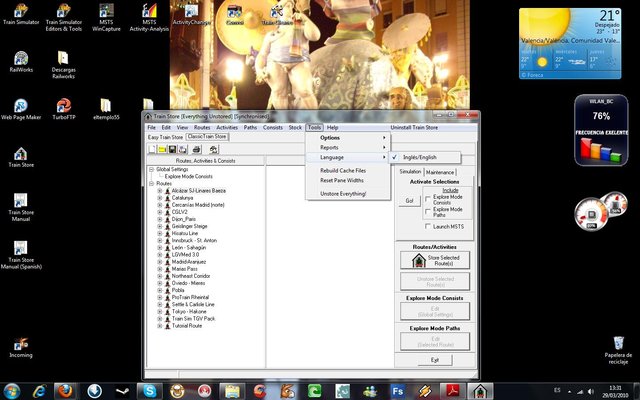Expand the Marias Pass route node
Screen dimensions: 640x400
160,268
